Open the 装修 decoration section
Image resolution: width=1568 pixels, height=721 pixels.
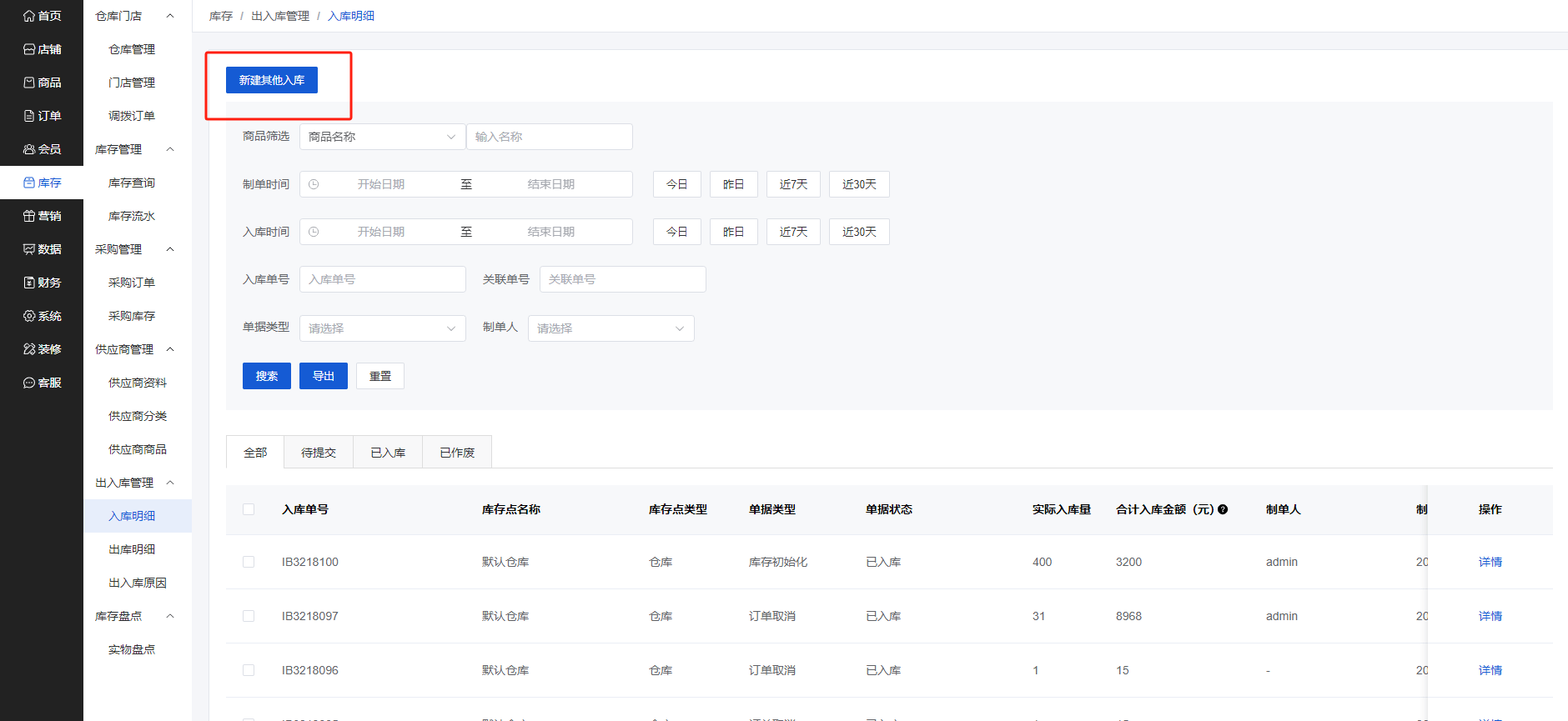pos(42,349)
